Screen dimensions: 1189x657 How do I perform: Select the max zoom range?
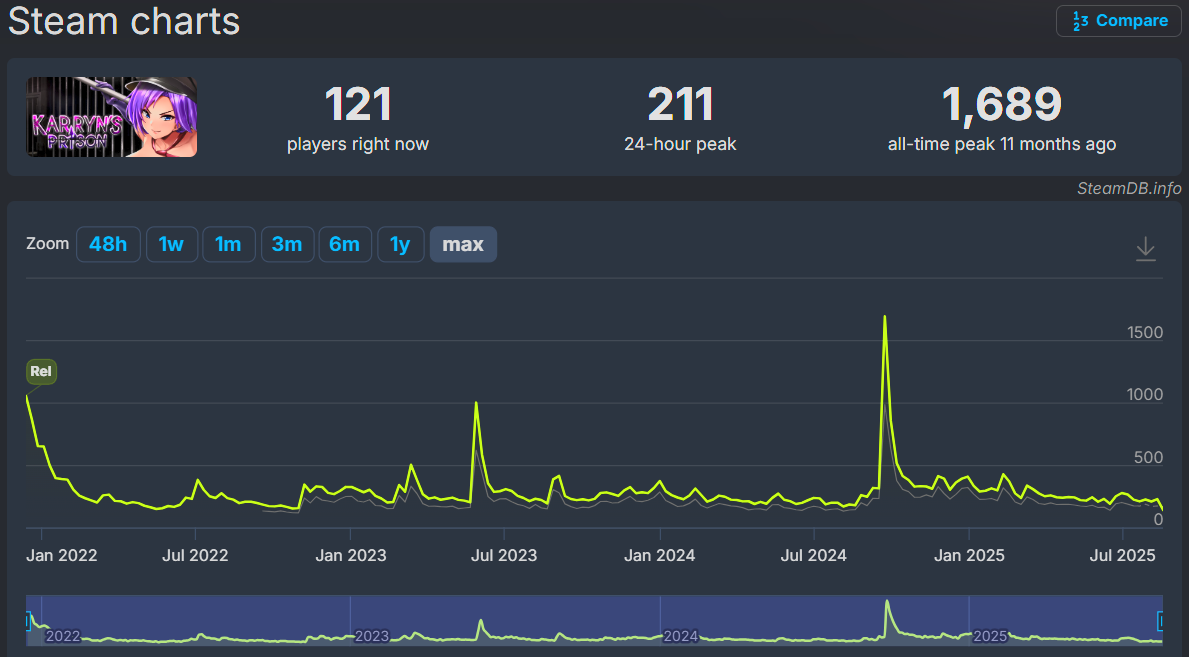point(463,244)
